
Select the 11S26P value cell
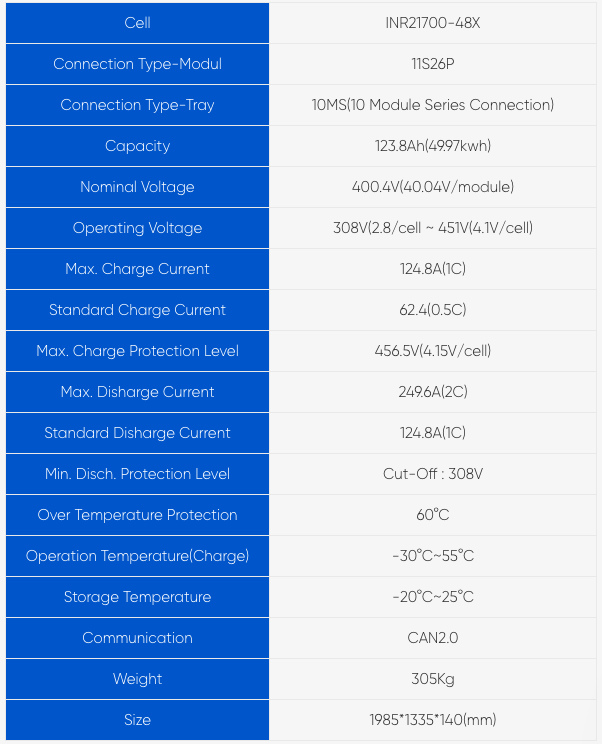coord(432,64)
